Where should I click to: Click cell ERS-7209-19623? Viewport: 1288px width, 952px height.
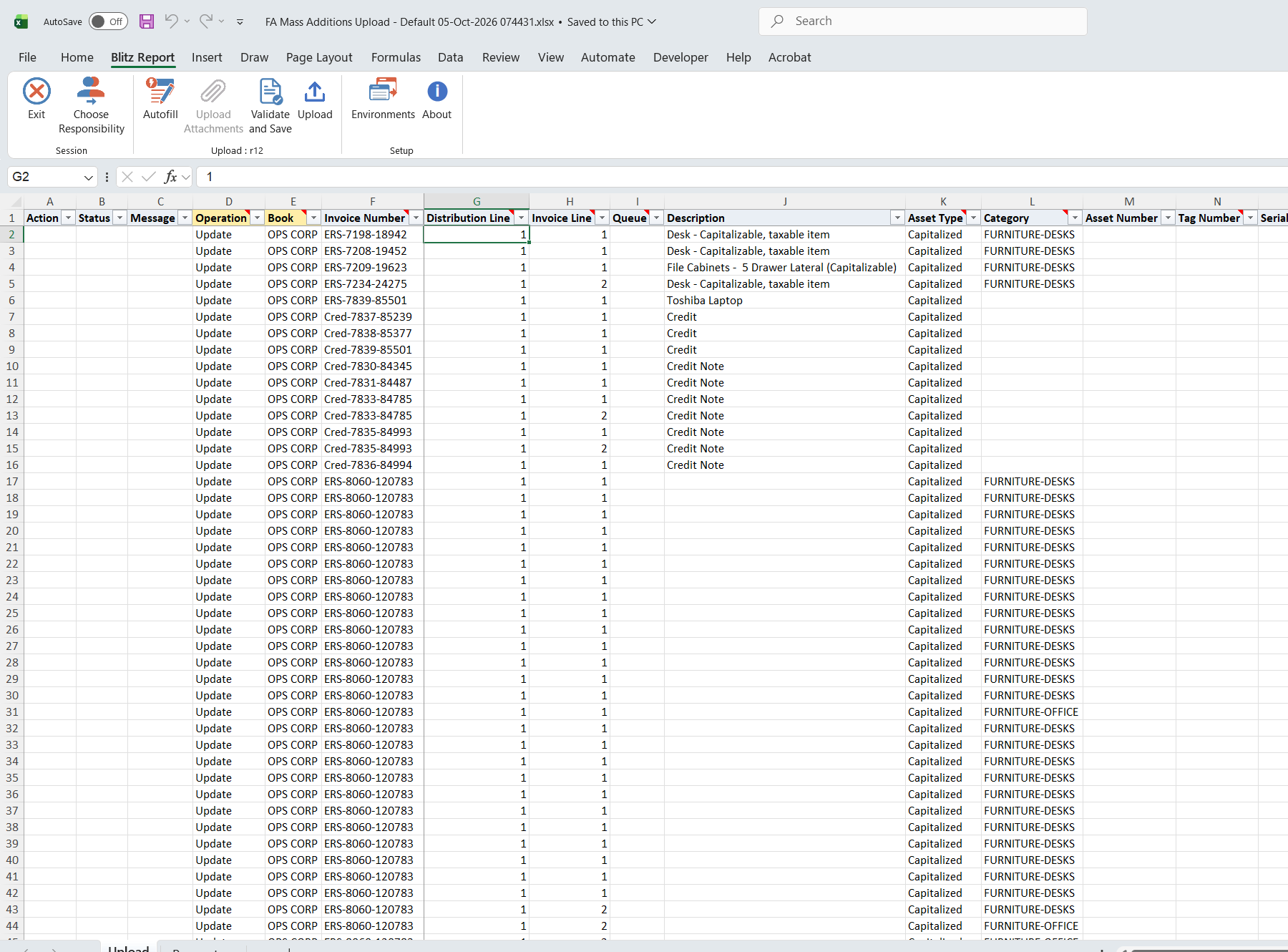click(372, 268)
